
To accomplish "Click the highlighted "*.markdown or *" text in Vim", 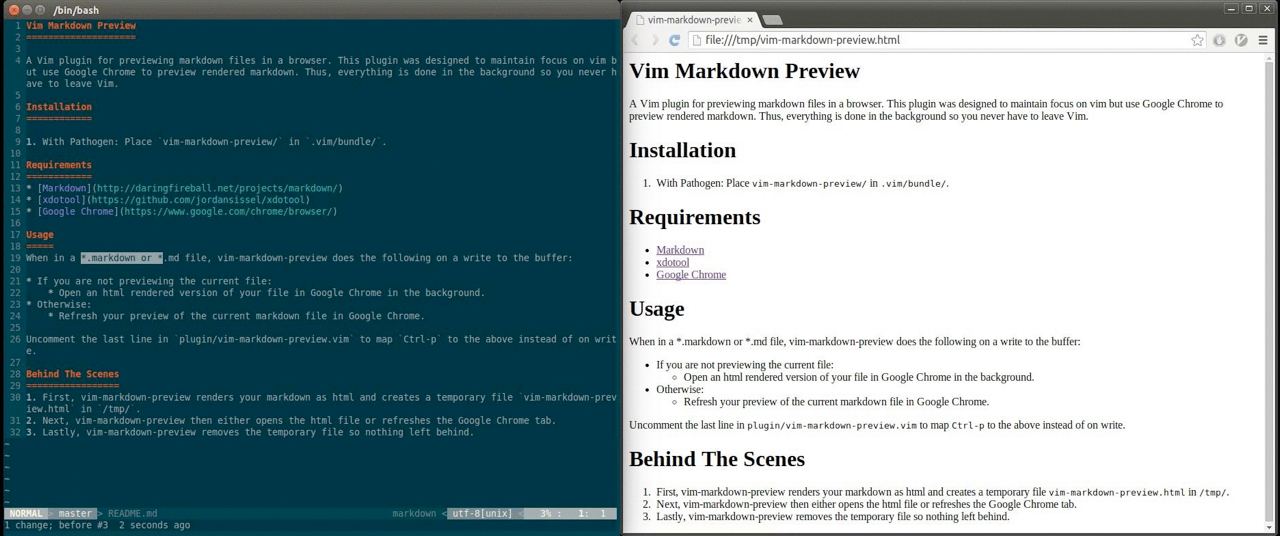I will click(x=121, y=258).
